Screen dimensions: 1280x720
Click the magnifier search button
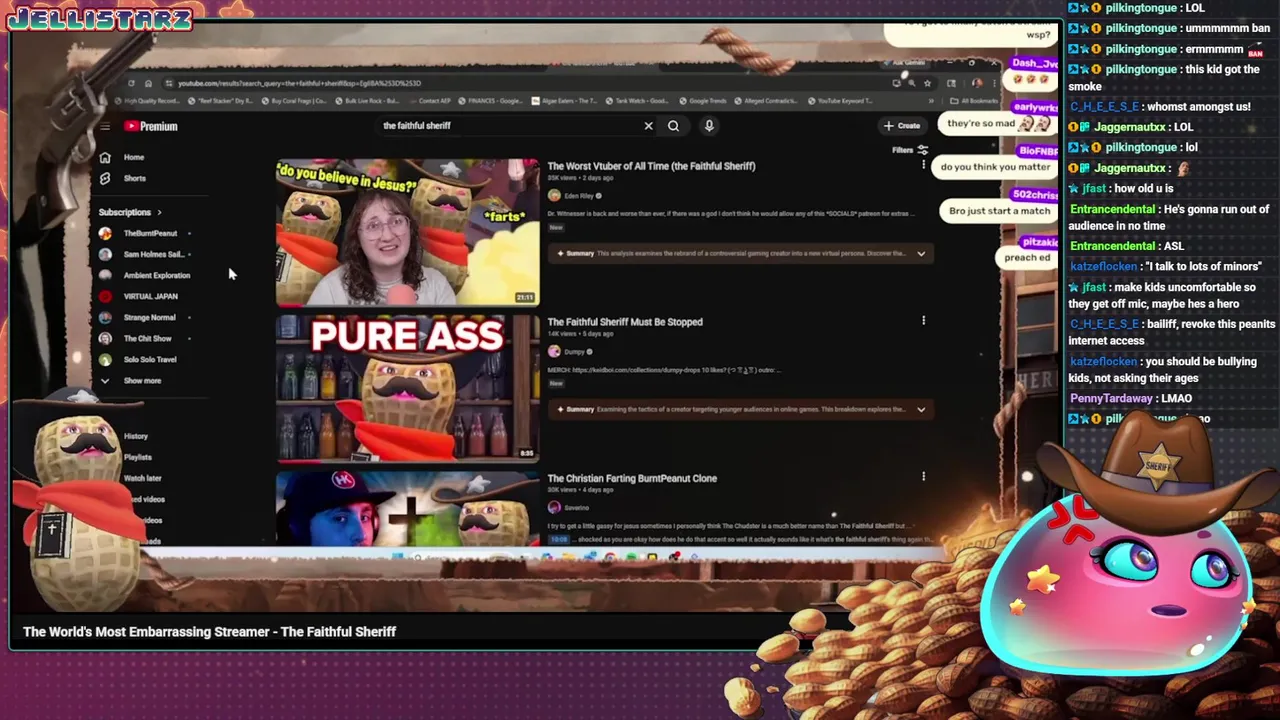coord(673,126)
